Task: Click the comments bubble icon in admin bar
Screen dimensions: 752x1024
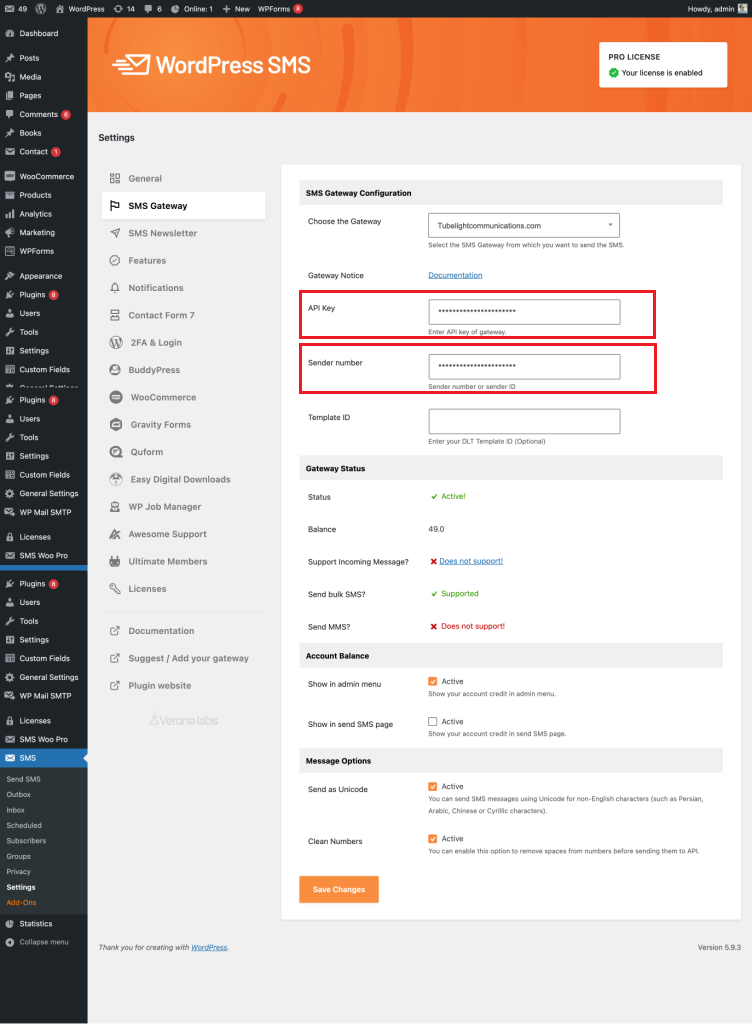Action: point(148,8)
